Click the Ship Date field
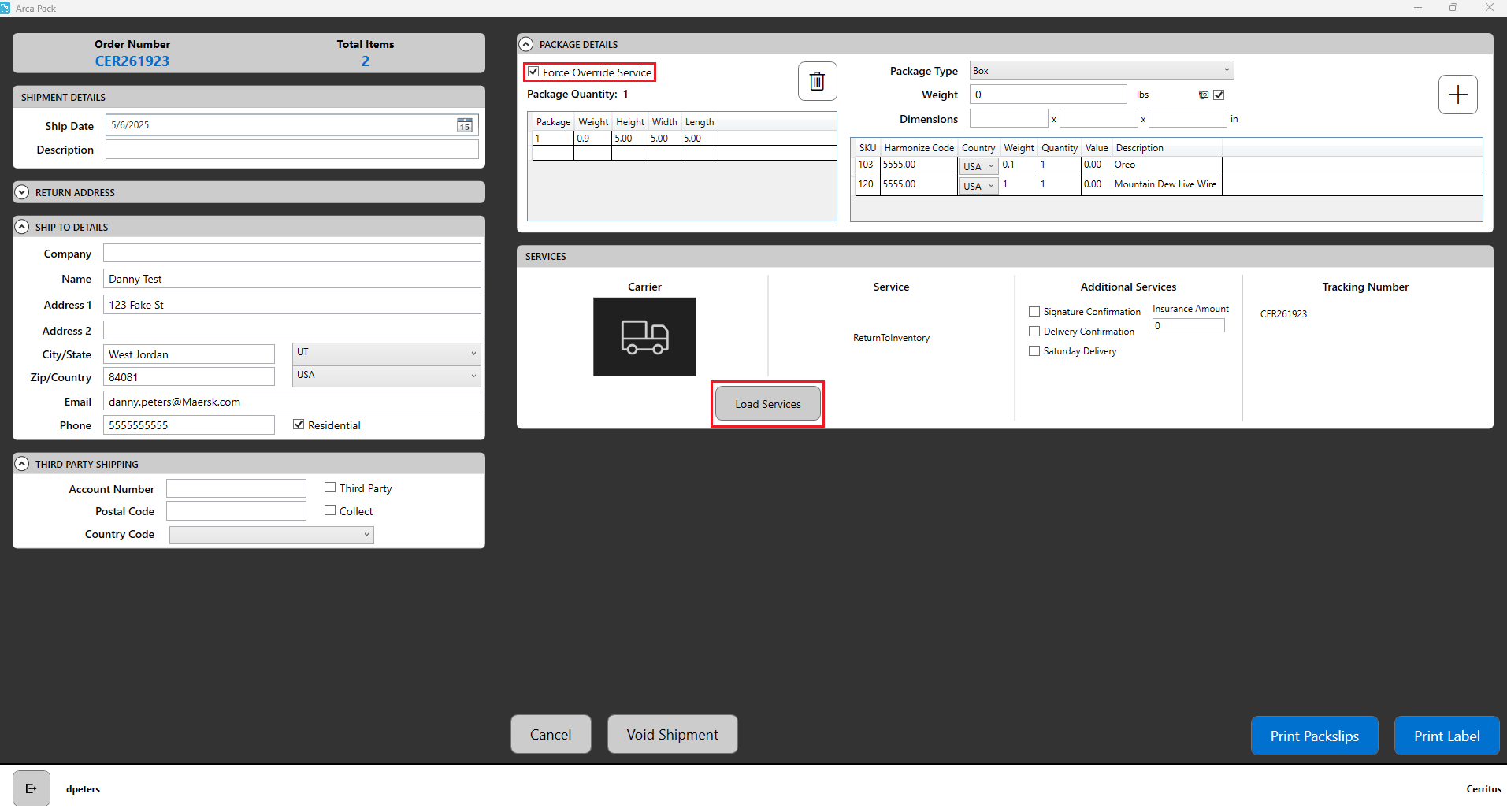1507x812 pixels. (292, 125)
